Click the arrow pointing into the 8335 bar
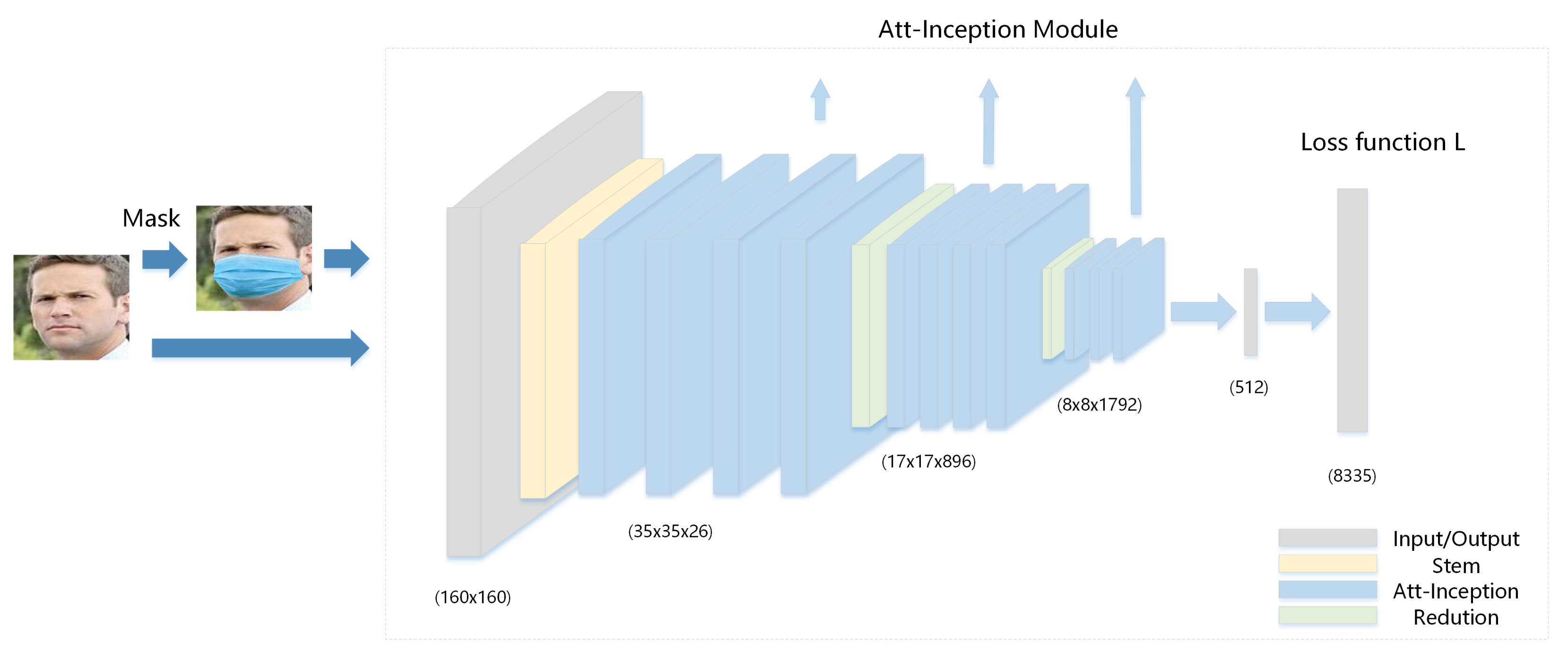This screenshot has width=1568, height=660. click(x=1297, y=311)
